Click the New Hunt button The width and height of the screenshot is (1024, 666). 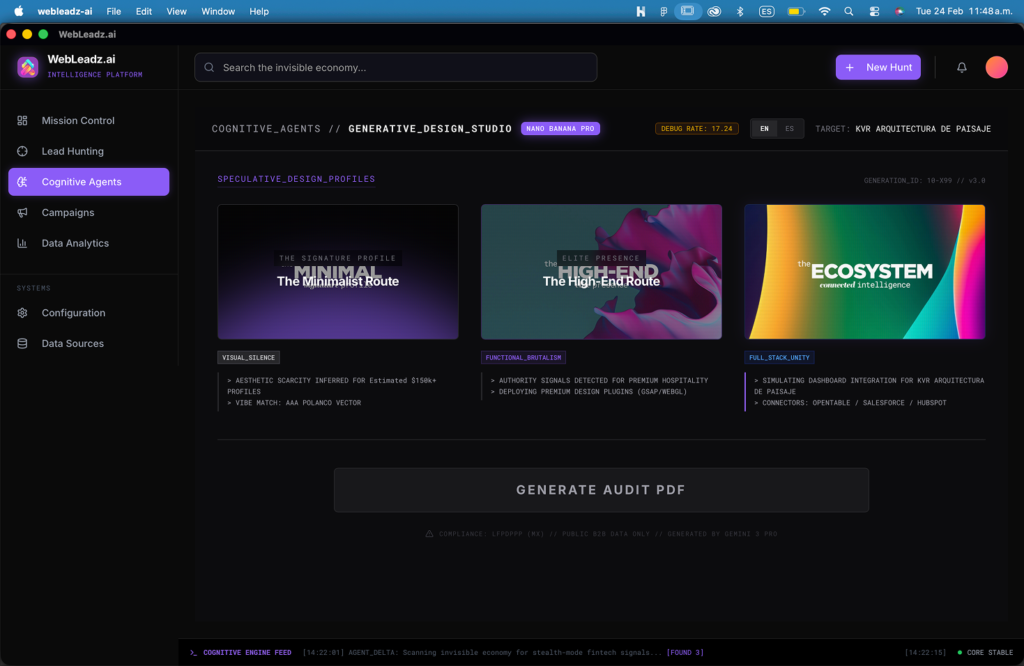coord(878,67)
